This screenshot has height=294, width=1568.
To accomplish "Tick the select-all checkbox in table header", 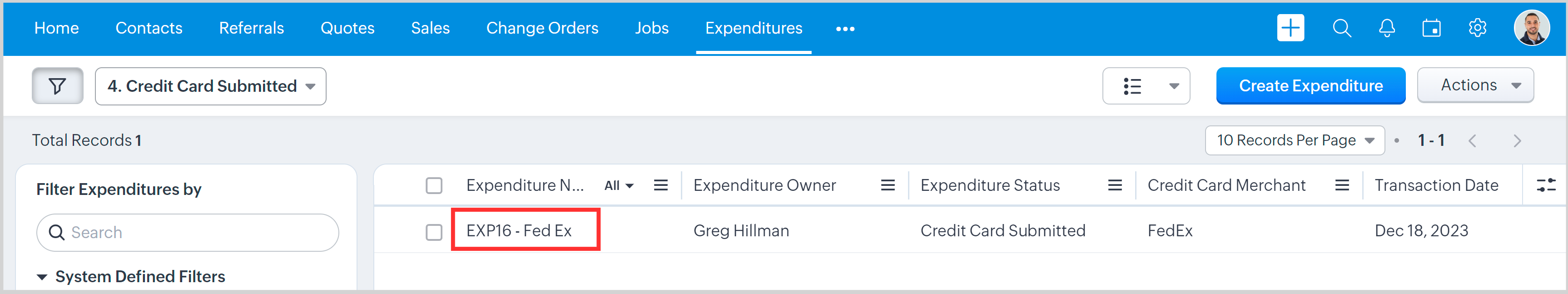I will tap(434, 185).
